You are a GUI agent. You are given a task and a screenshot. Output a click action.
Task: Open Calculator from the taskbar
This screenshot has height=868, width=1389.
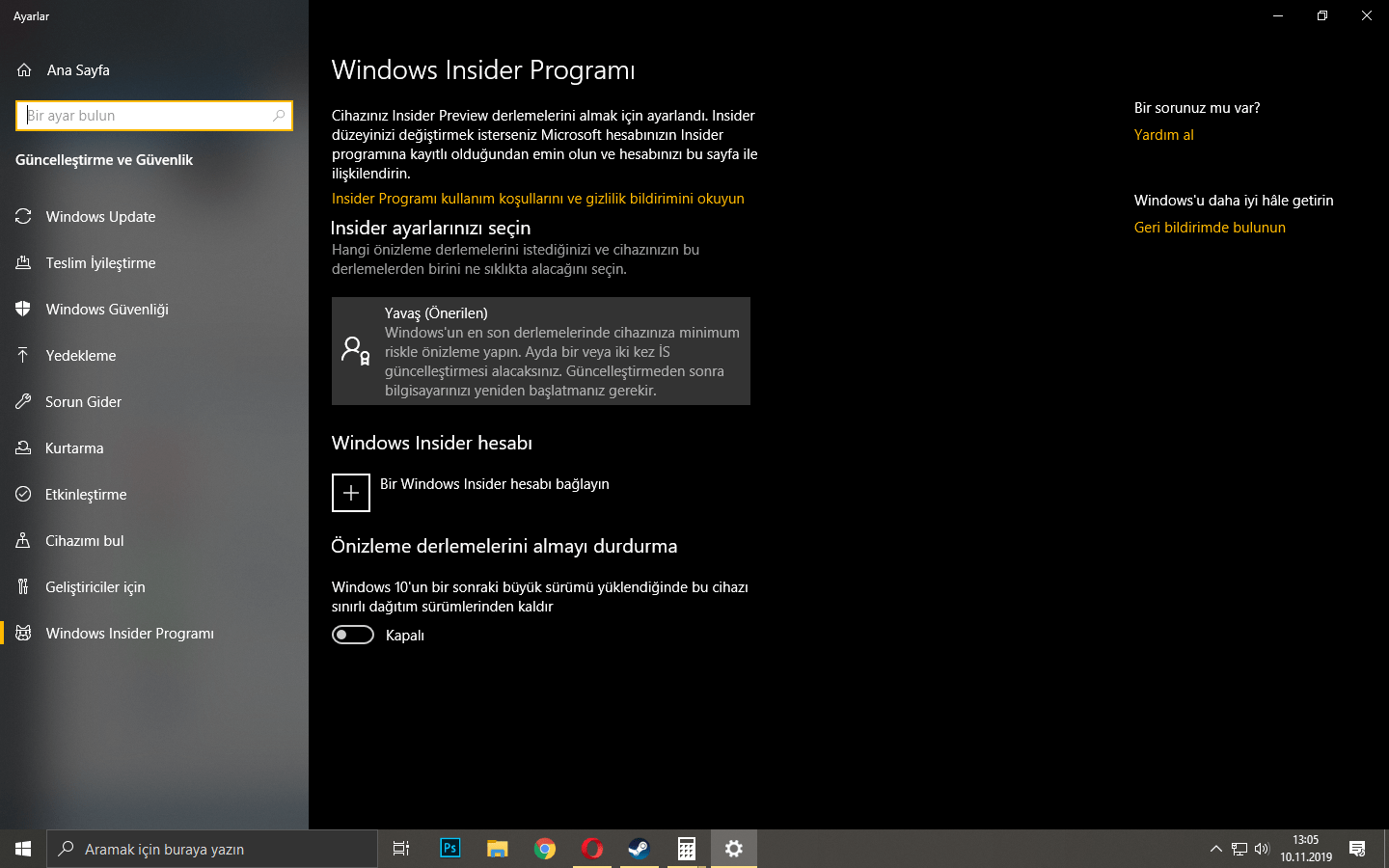point(687,849)
